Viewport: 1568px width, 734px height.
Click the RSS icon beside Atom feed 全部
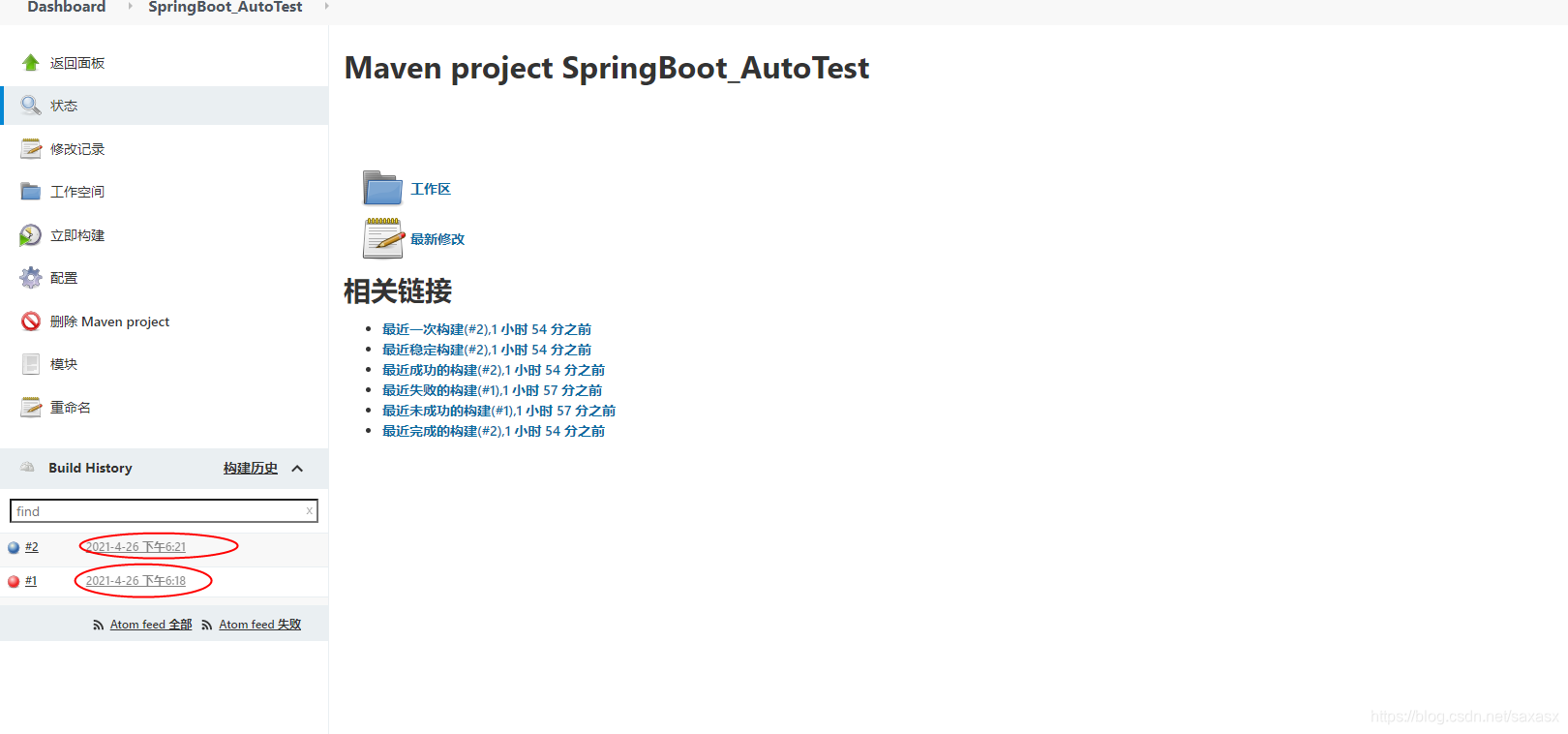coord(98,625)
